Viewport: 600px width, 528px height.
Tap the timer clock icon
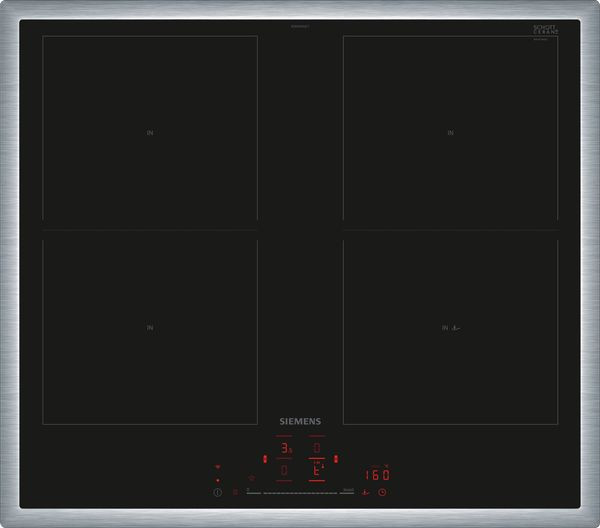pyautogui.click(x=381, y=491)
